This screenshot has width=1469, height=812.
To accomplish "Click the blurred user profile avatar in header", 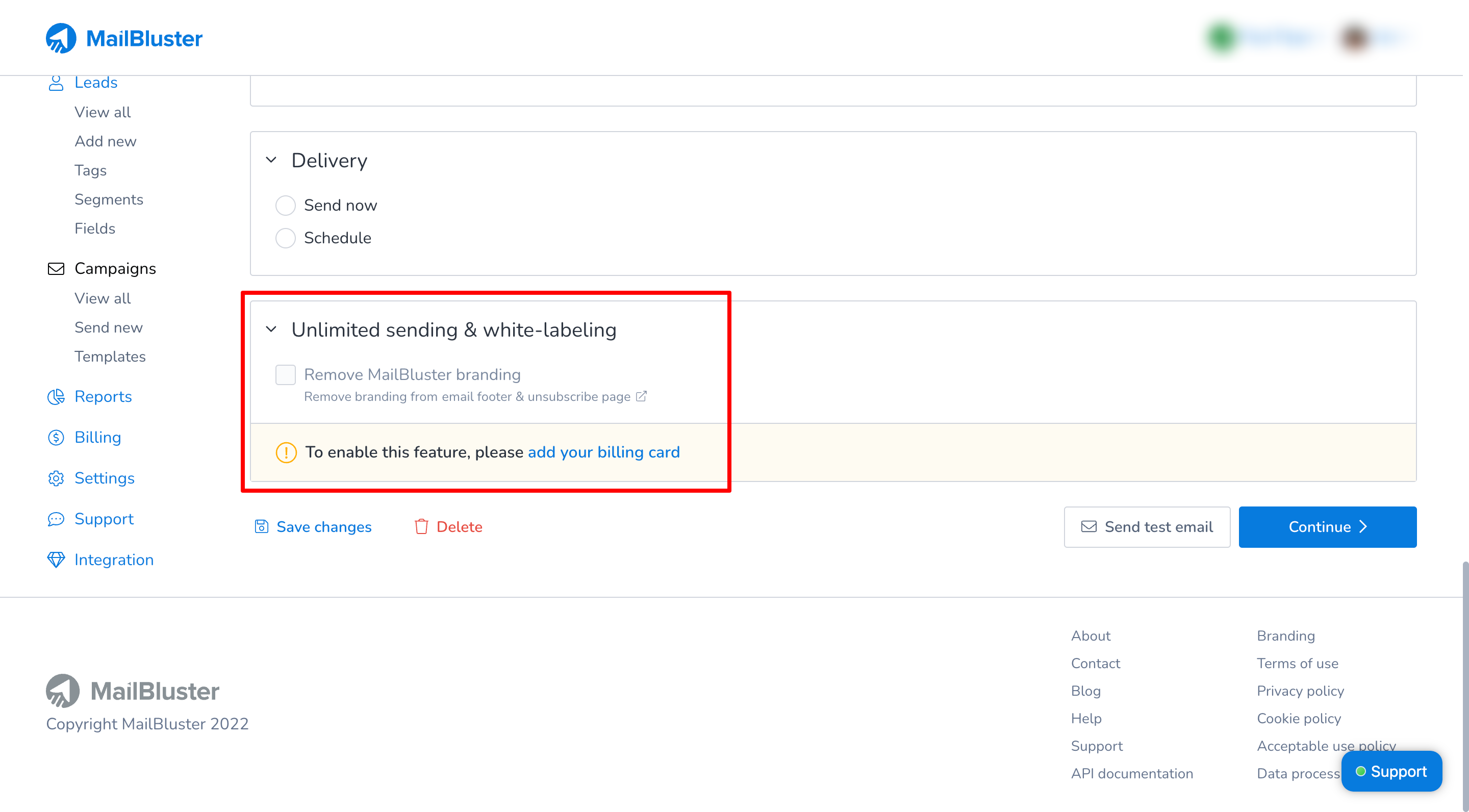I will (1356, 38).
